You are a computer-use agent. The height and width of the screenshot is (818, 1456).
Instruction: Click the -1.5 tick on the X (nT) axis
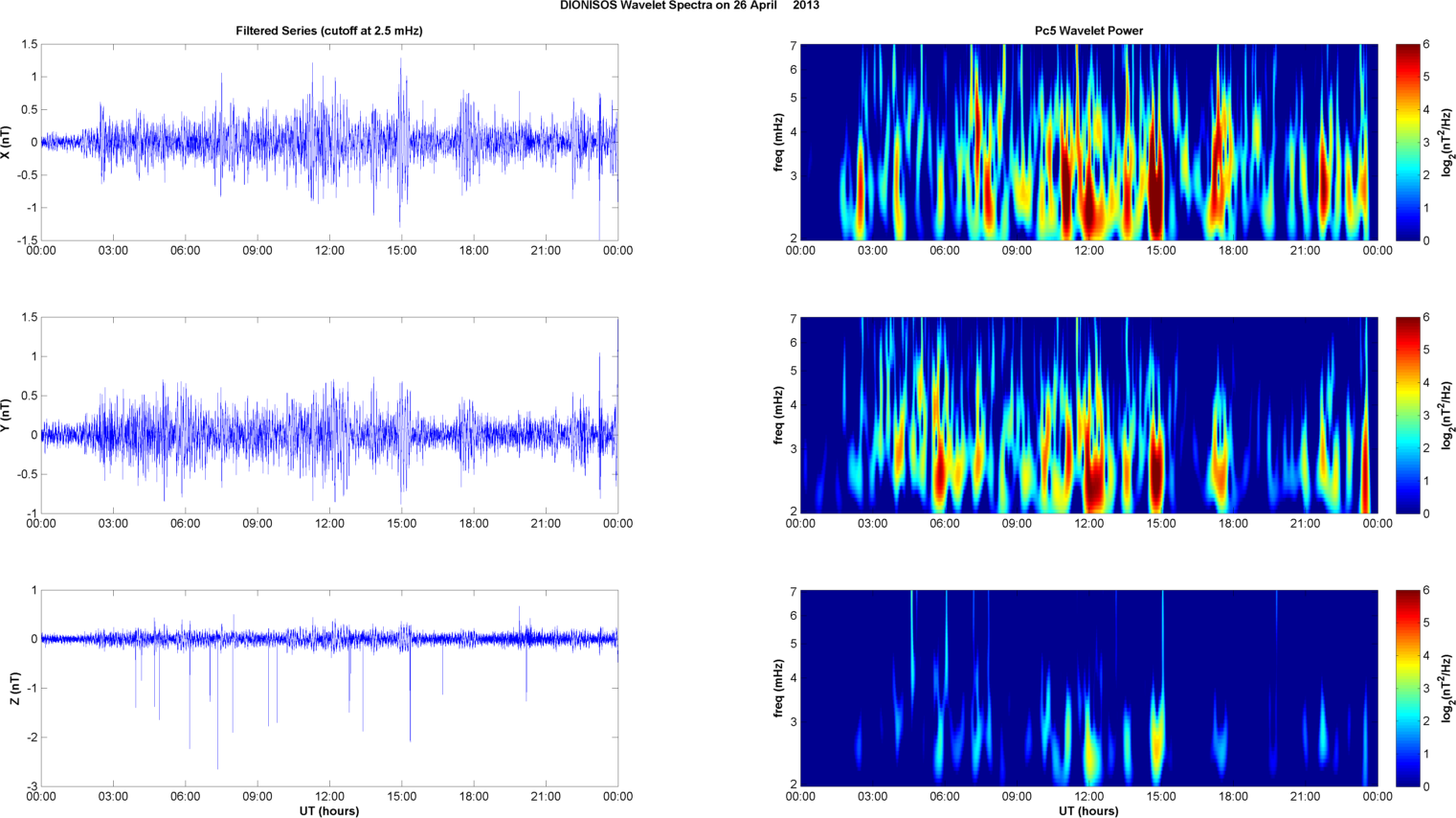click(27, 240)
